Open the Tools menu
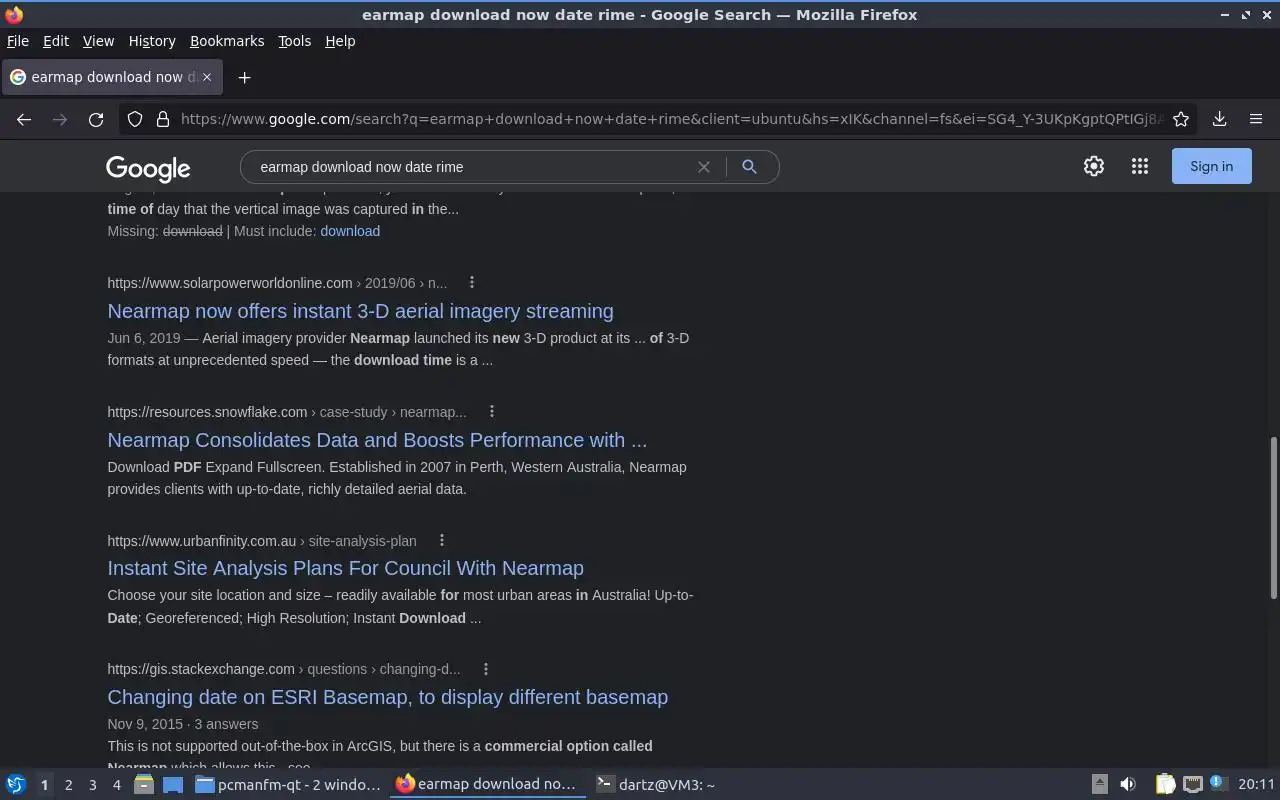The width and height of the screenshot is (1280, 800). tap(294, 41)
